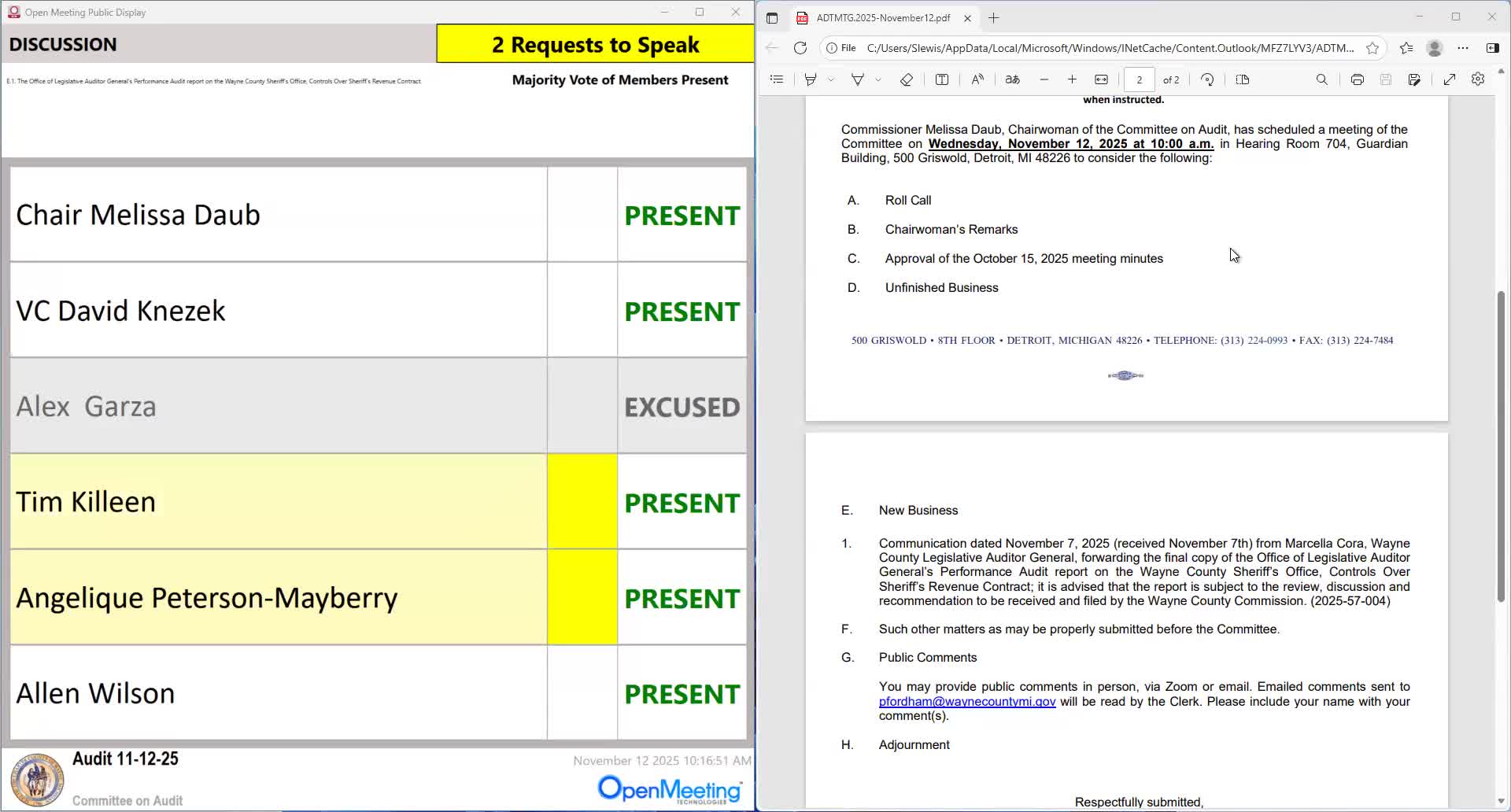Click the PDF page number field
The image size is (1511, 812).
click(x=1139, y=79)
